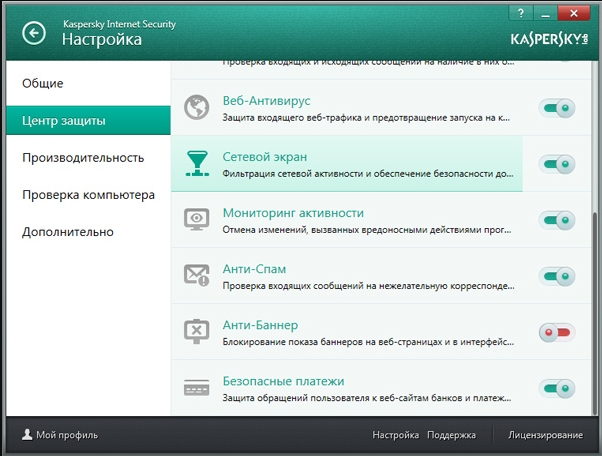Click the Kaspersky logo
The height and width of the screenshot is (456, 602).
549,39
